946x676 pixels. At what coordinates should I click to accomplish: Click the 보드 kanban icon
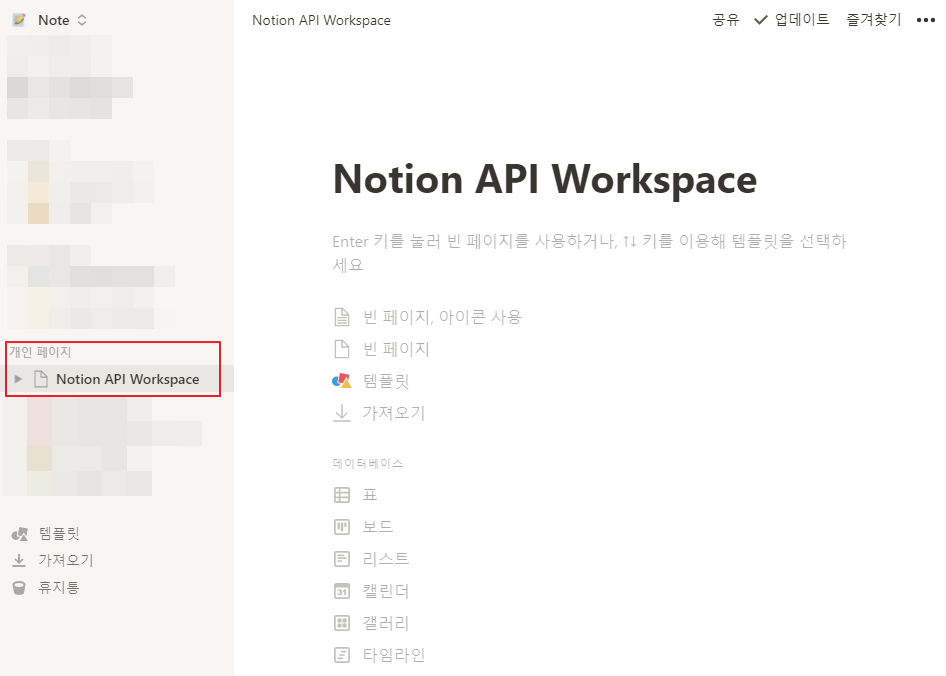click(x=342, y=527)
